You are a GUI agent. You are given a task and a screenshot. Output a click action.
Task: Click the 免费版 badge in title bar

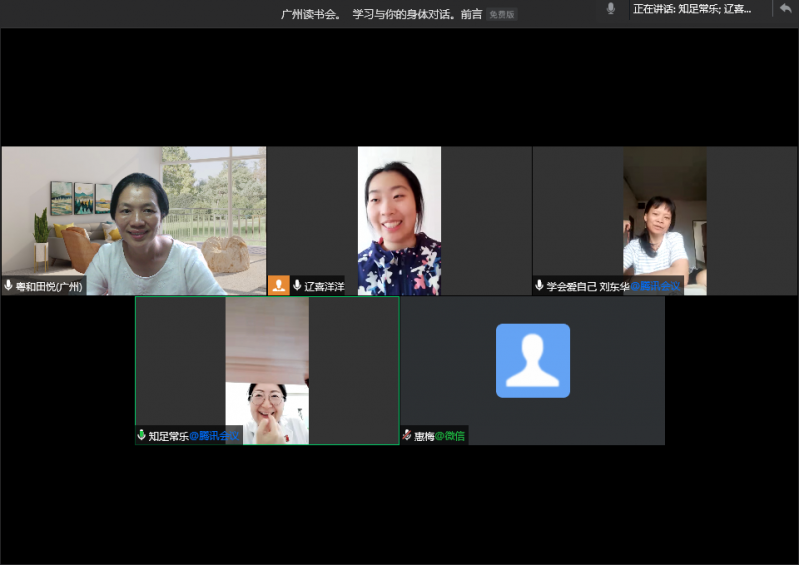[x=501, y=15]
